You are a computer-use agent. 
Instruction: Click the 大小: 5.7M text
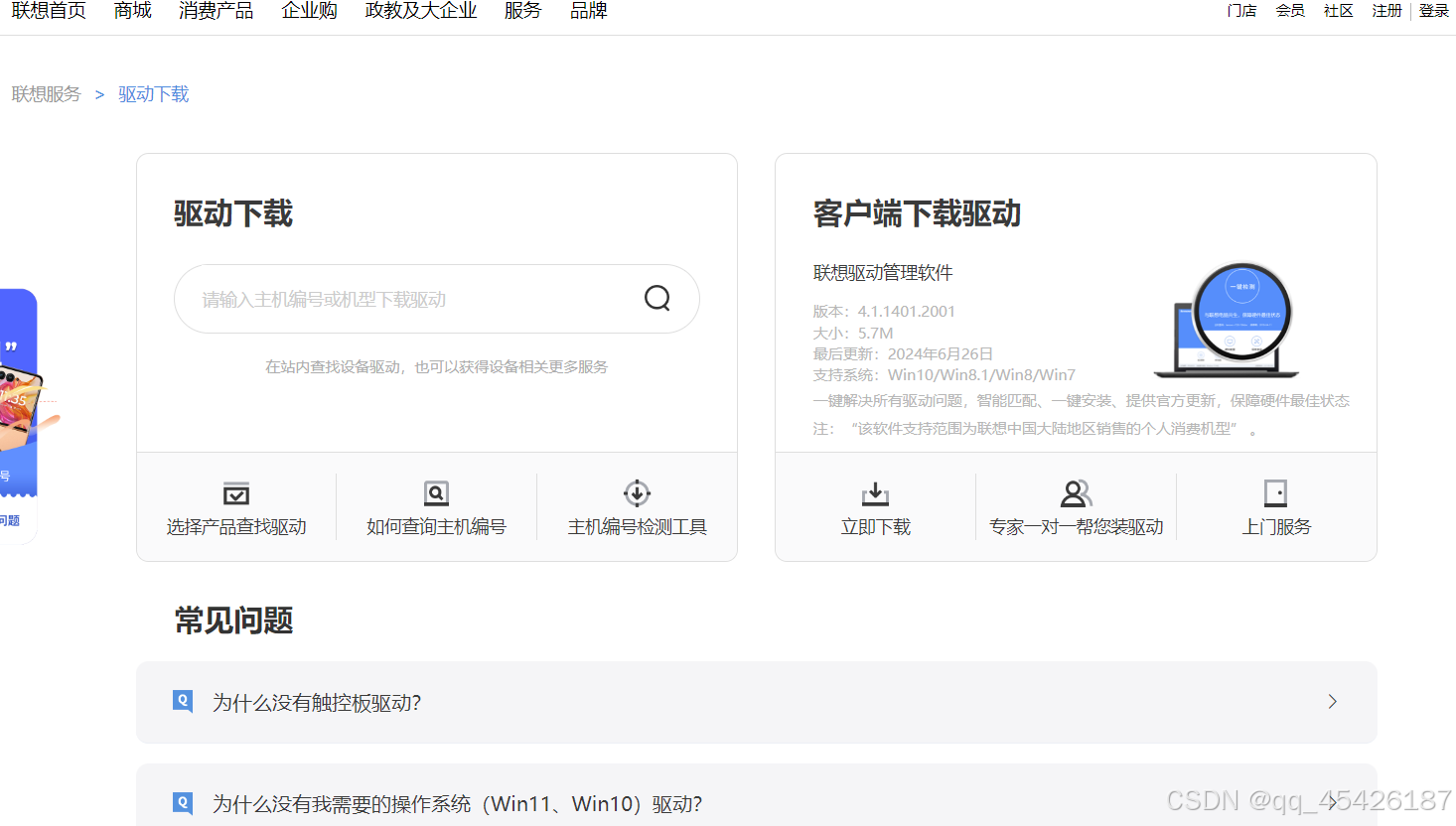tap(853, 333)
